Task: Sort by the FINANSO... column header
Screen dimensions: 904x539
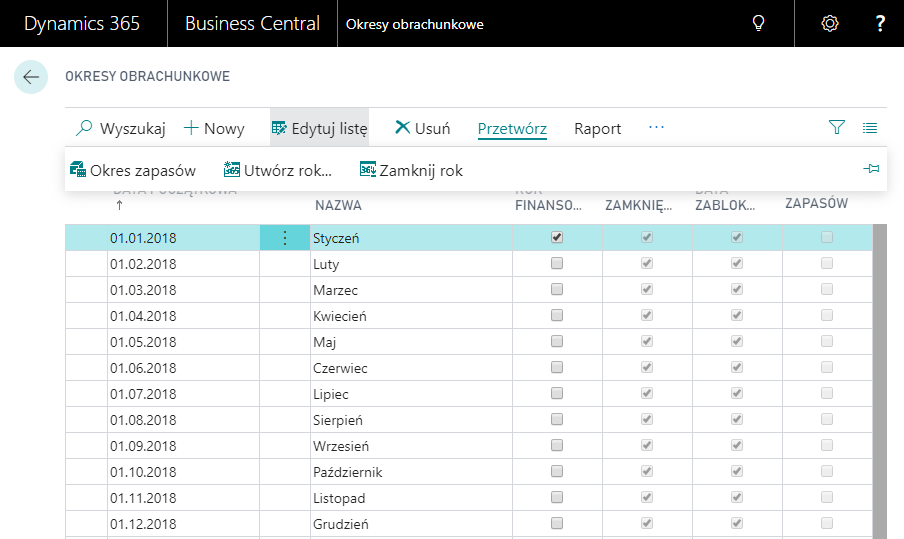Action: point(548,205)
